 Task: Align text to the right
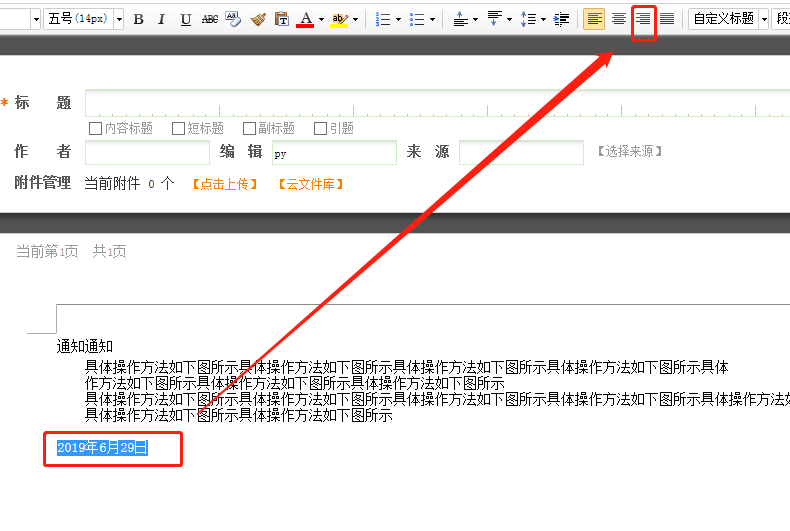click(x=644, y=19)
